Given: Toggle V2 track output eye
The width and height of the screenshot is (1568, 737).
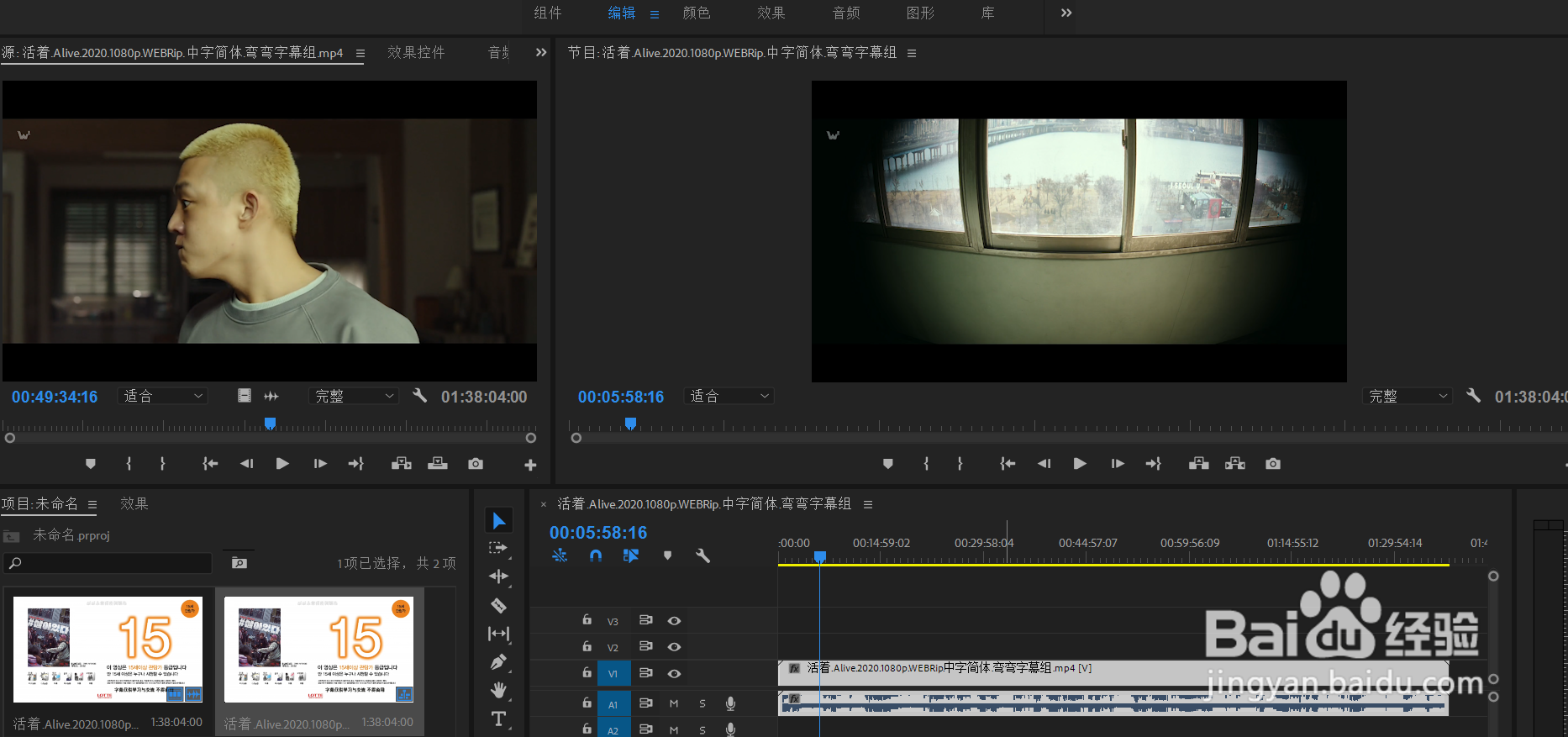Looking at the screenshot, I should 674,647.
